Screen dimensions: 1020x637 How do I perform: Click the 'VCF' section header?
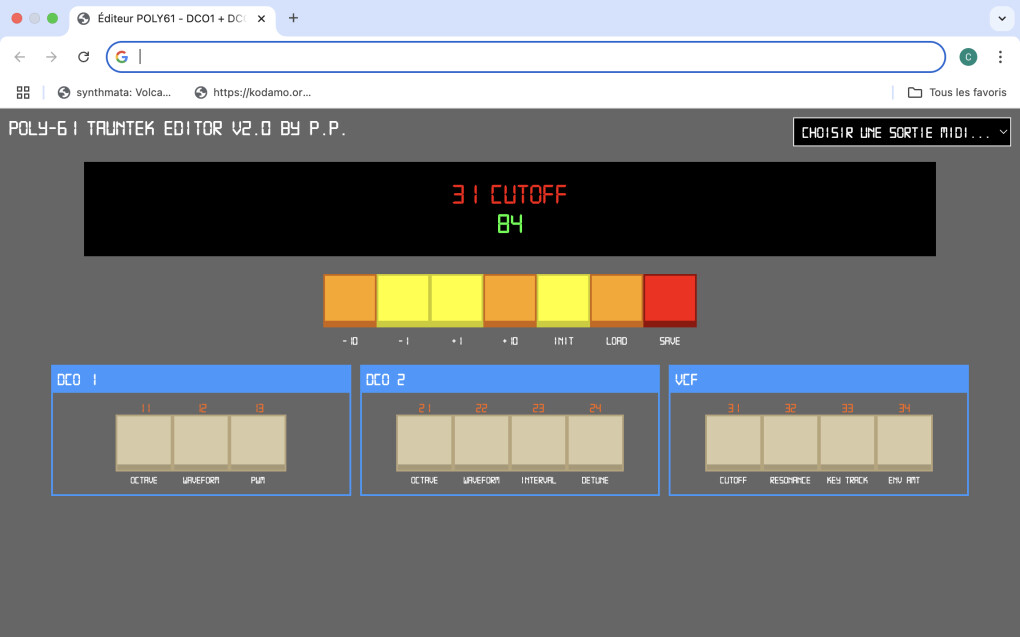[819, 379]
